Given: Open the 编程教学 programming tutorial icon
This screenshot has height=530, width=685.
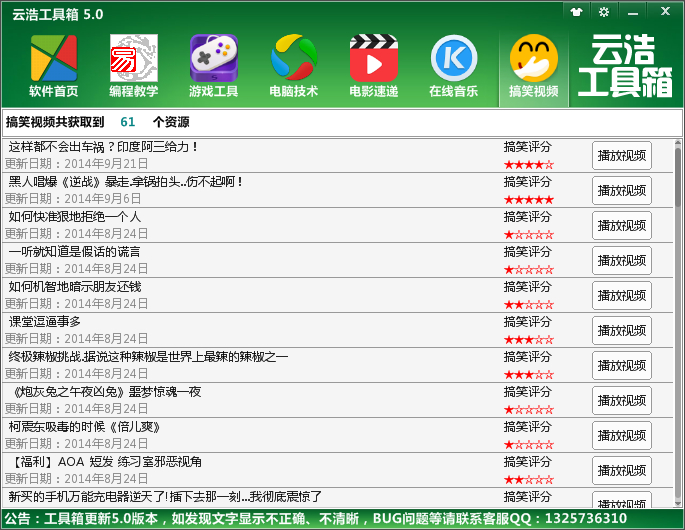Looking at the screenshot, I should 134,66.
